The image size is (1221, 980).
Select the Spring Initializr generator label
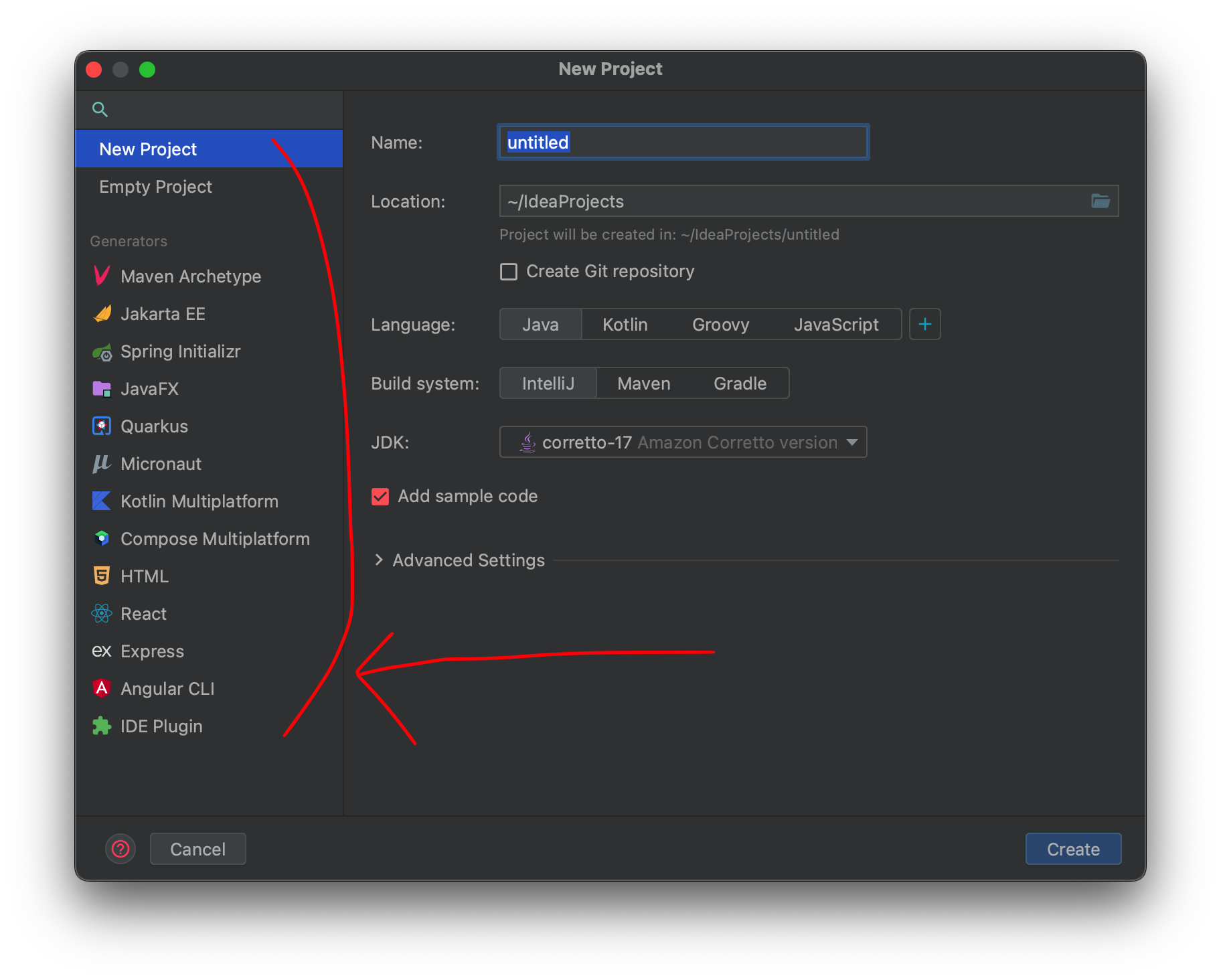(181, 351)
